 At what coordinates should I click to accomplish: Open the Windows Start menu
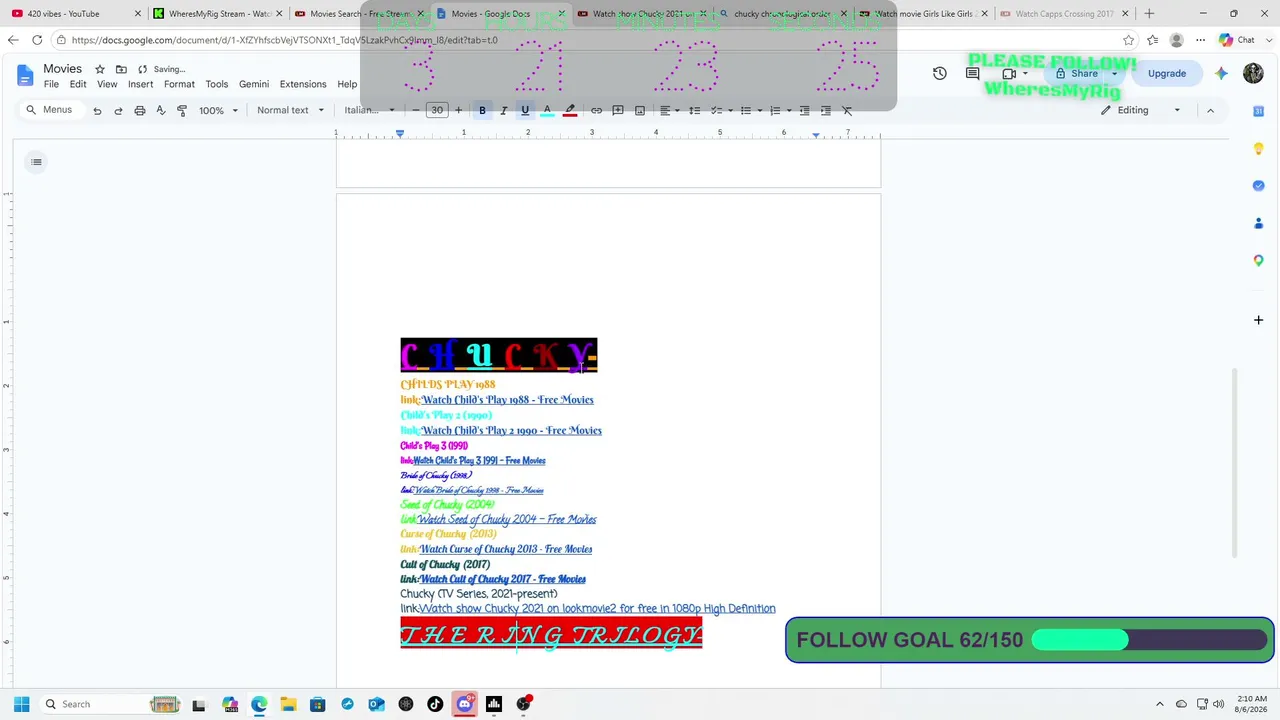tap(21, 704)
